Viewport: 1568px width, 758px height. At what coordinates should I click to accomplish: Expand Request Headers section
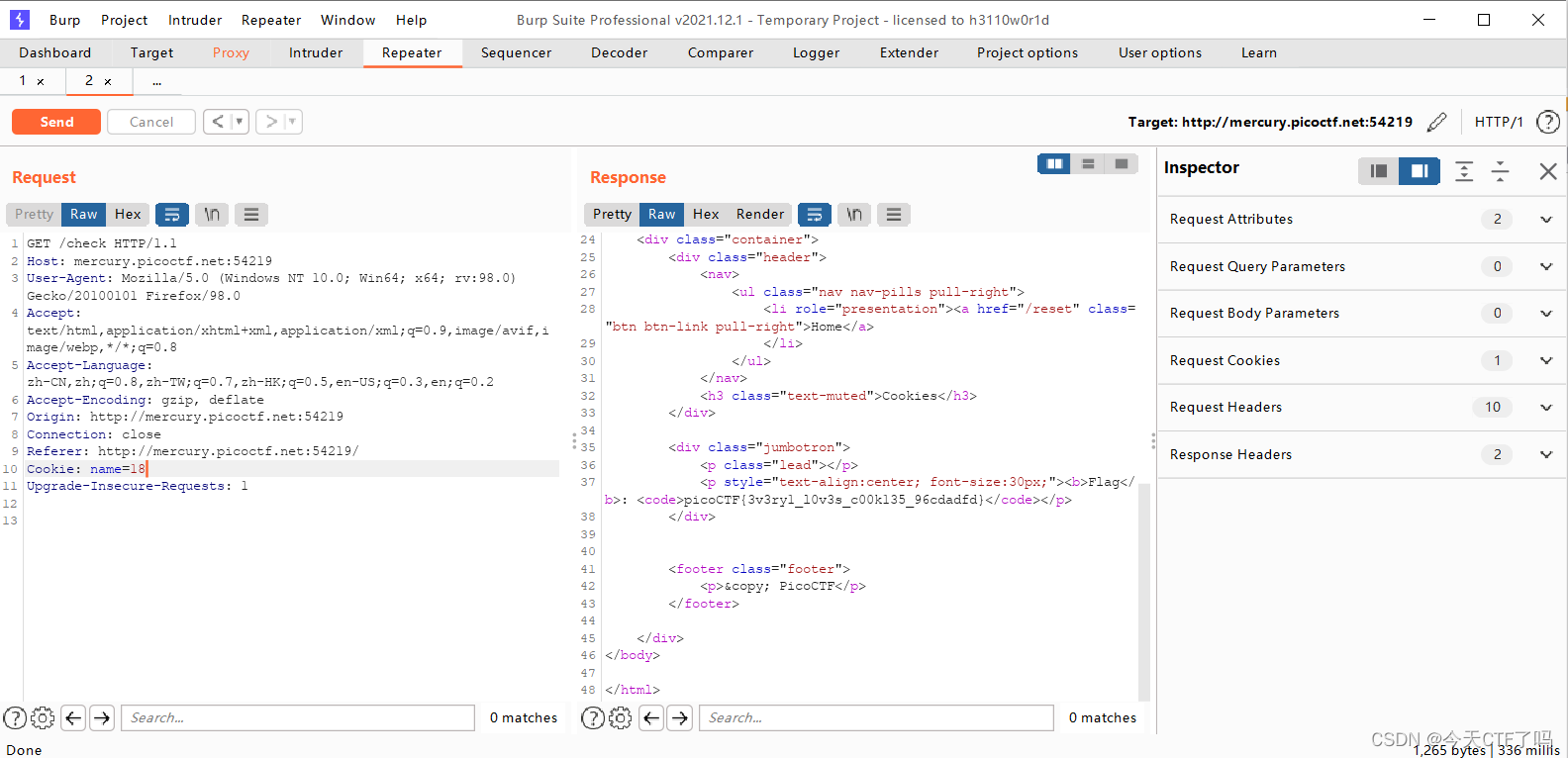click(1546, 408)
